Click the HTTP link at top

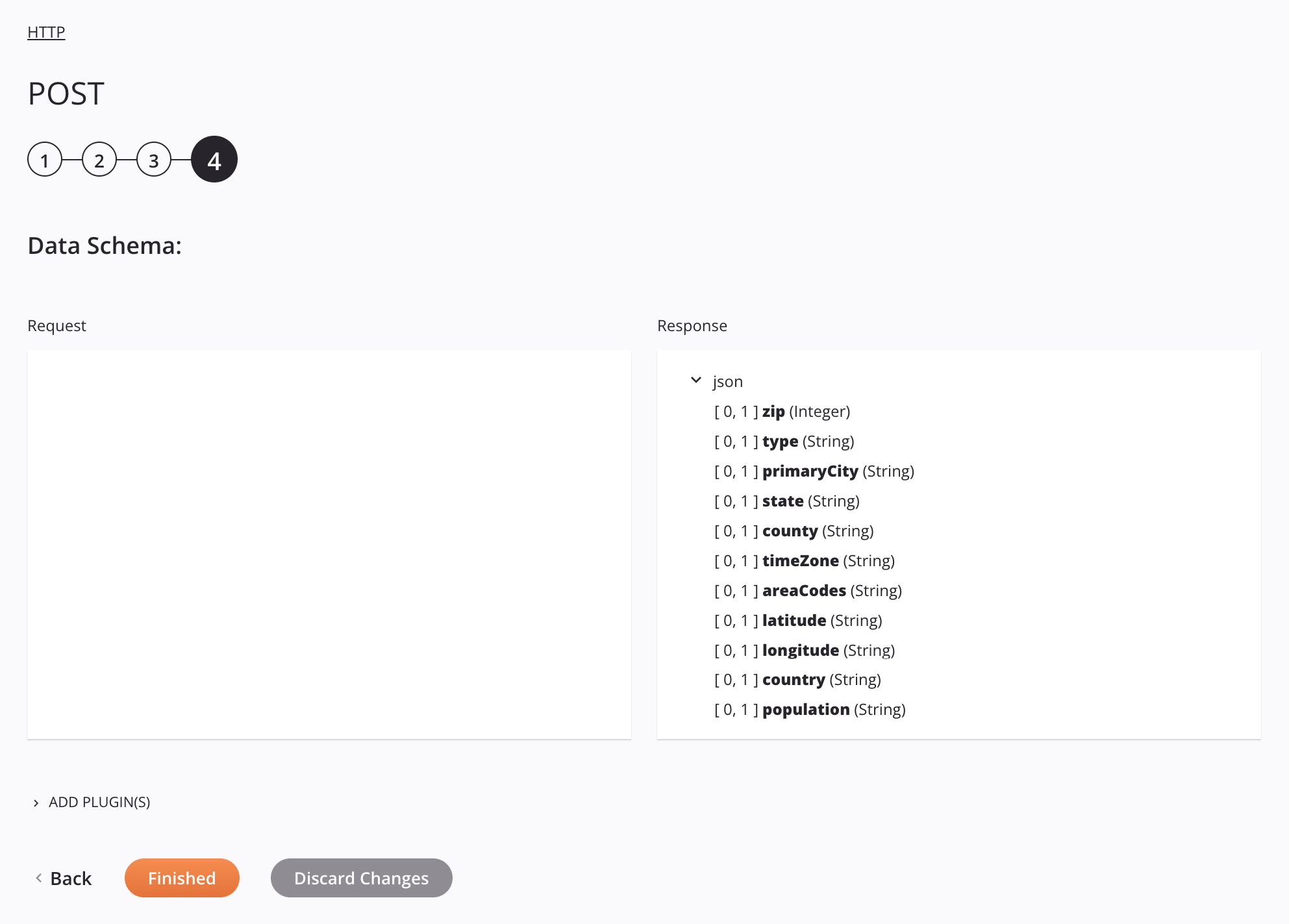click(46, 31)
